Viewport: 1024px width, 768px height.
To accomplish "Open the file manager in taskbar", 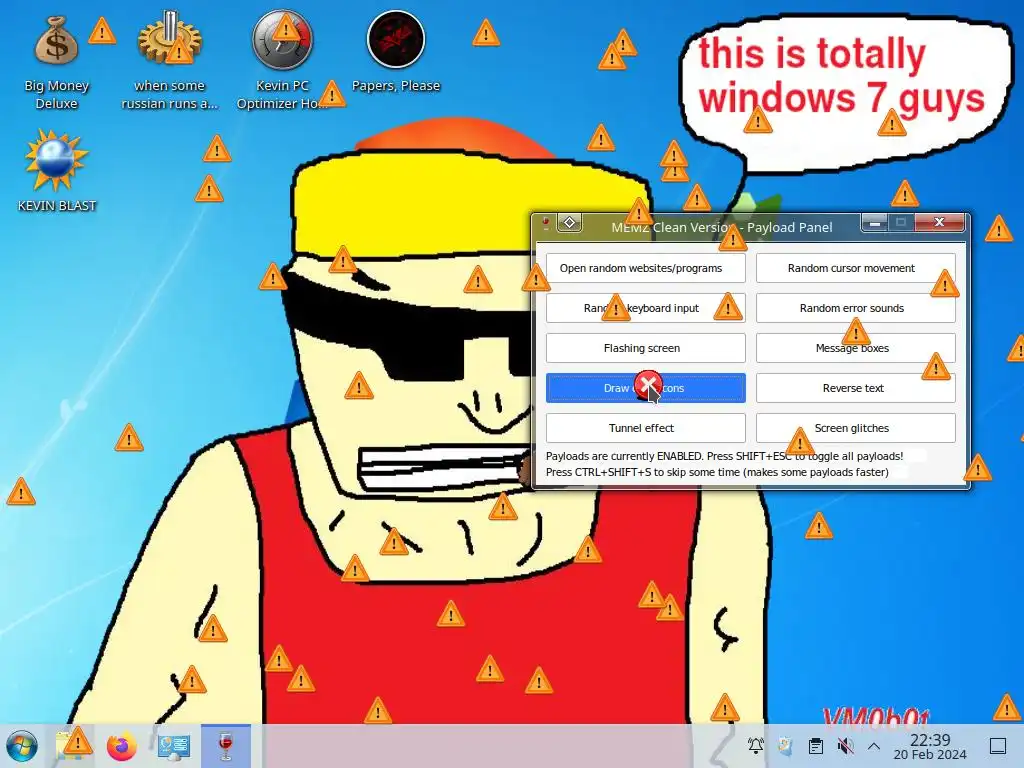I will click(72, 746).
